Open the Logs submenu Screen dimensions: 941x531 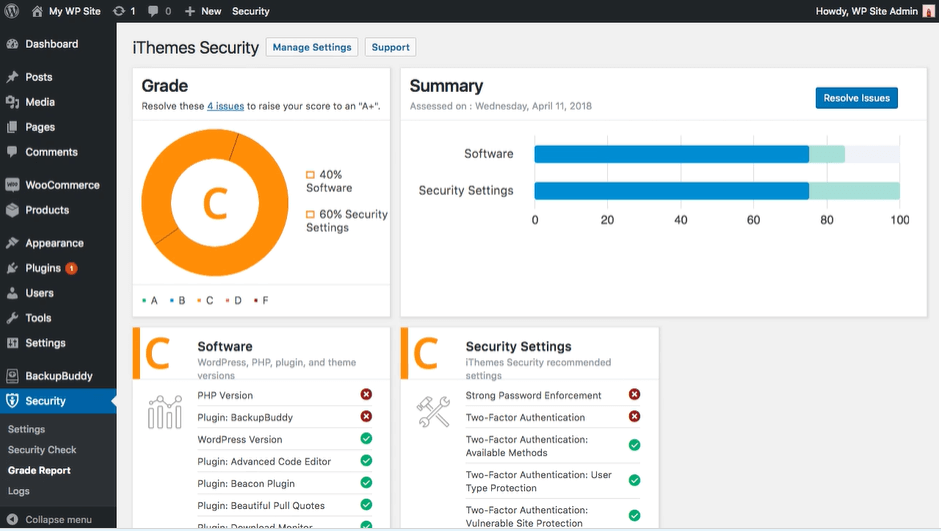pos(19,491)
